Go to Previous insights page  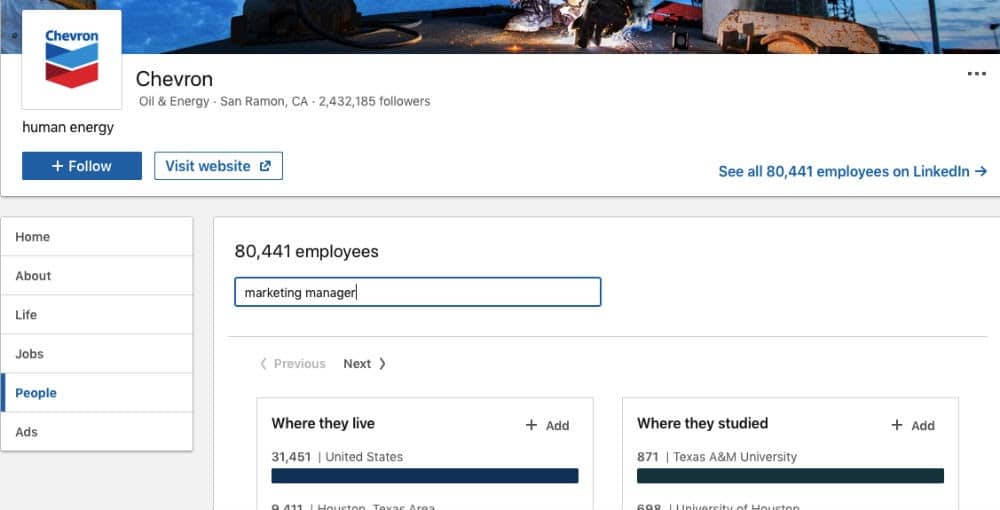[293, 363]
